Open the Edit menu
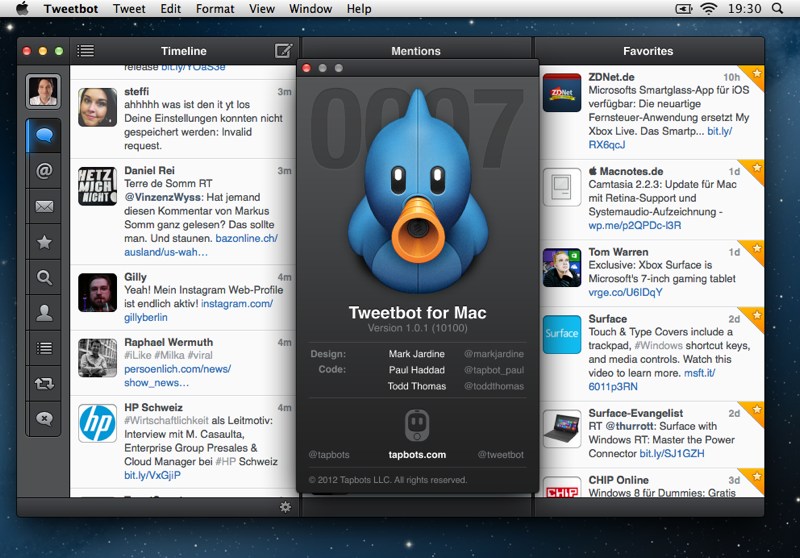800x558 pixels. pos(170,9)
